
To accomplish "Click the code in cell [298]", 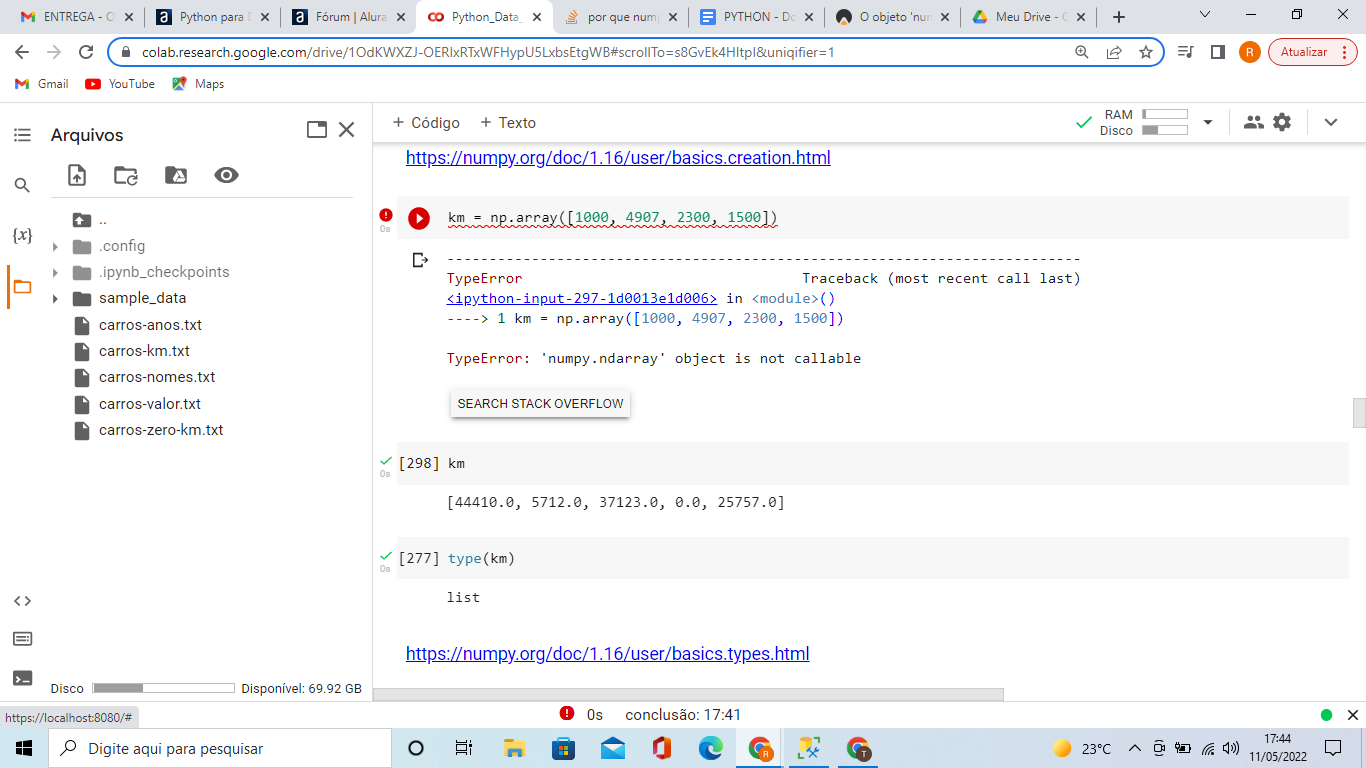I will [x=456, y=463].
